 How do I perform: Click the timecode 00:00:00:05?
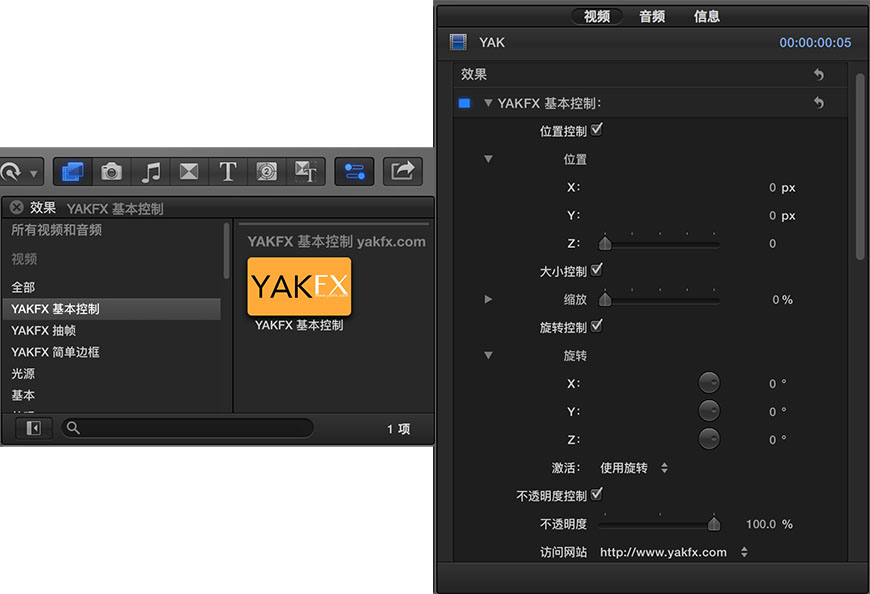[815, 43]
